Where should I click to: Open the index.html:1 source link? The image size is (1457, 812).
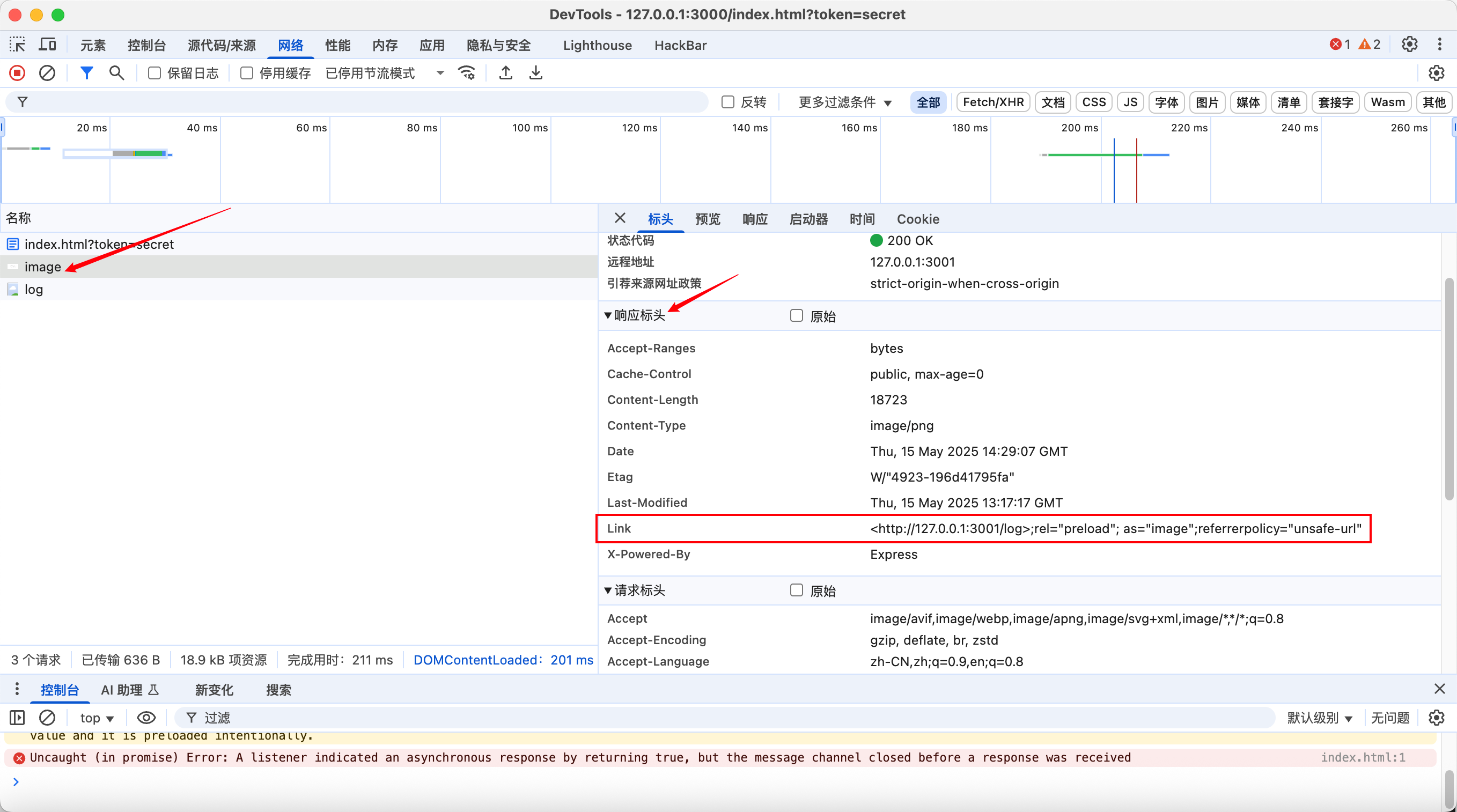point(1363,757)
